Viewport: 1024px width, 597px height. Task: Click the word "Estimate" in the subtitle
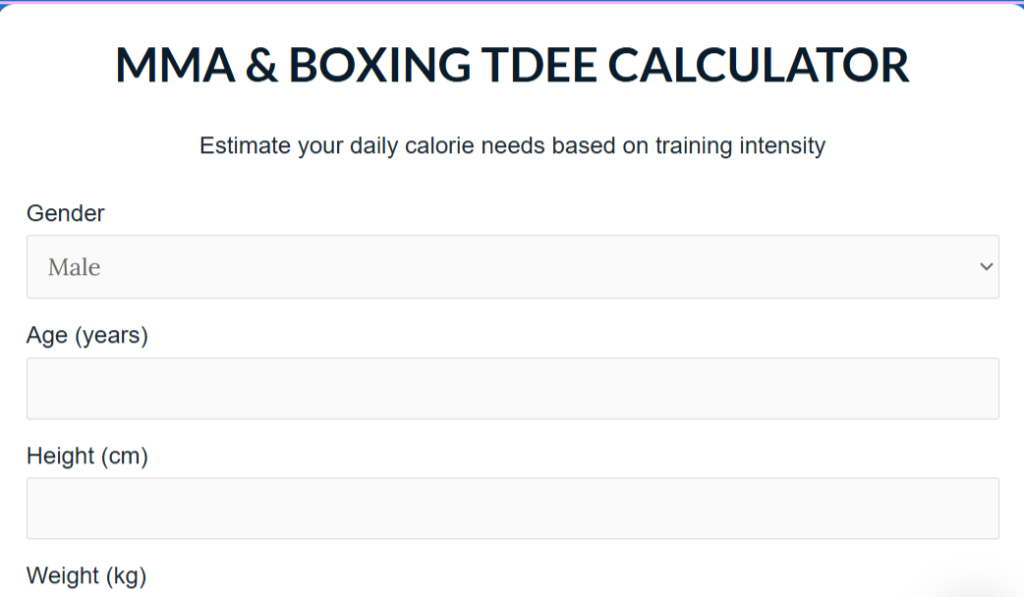point(244,146)
